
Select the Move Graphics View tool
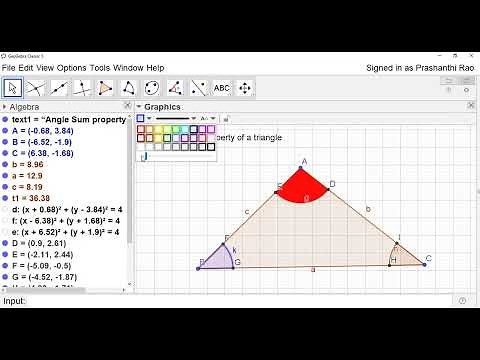(x=245, y=88)
